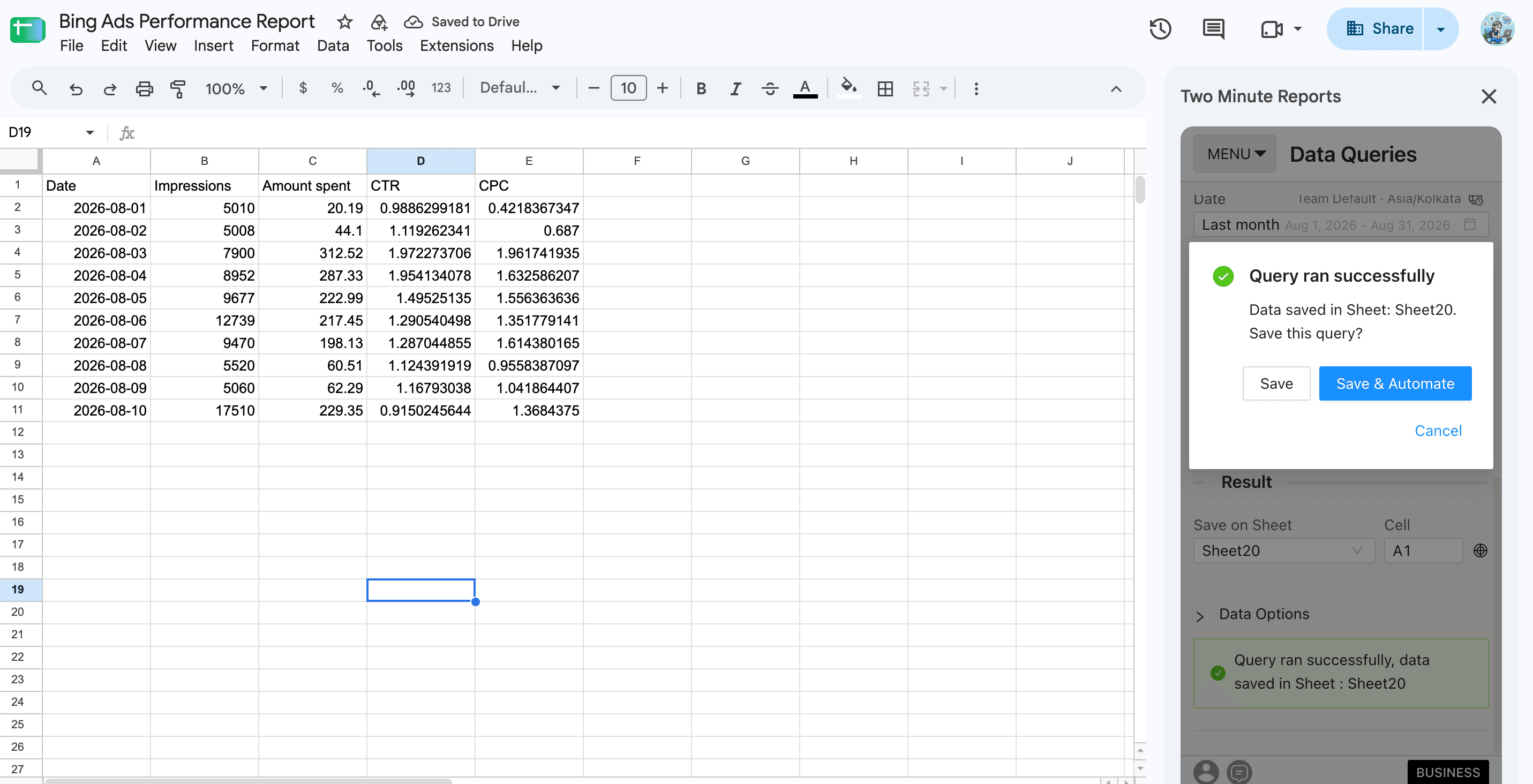Click the Cancel link in dialog
The width and height of the screenshot is (1533, 784).
1438,431
